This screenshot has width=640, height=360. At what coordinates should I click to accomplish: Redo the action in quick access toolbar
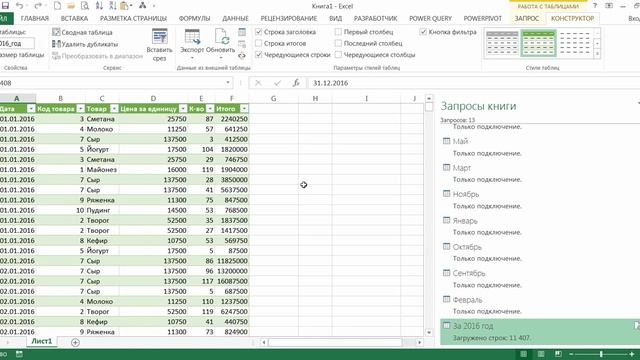pyautogui.click(x=38, y=6)
